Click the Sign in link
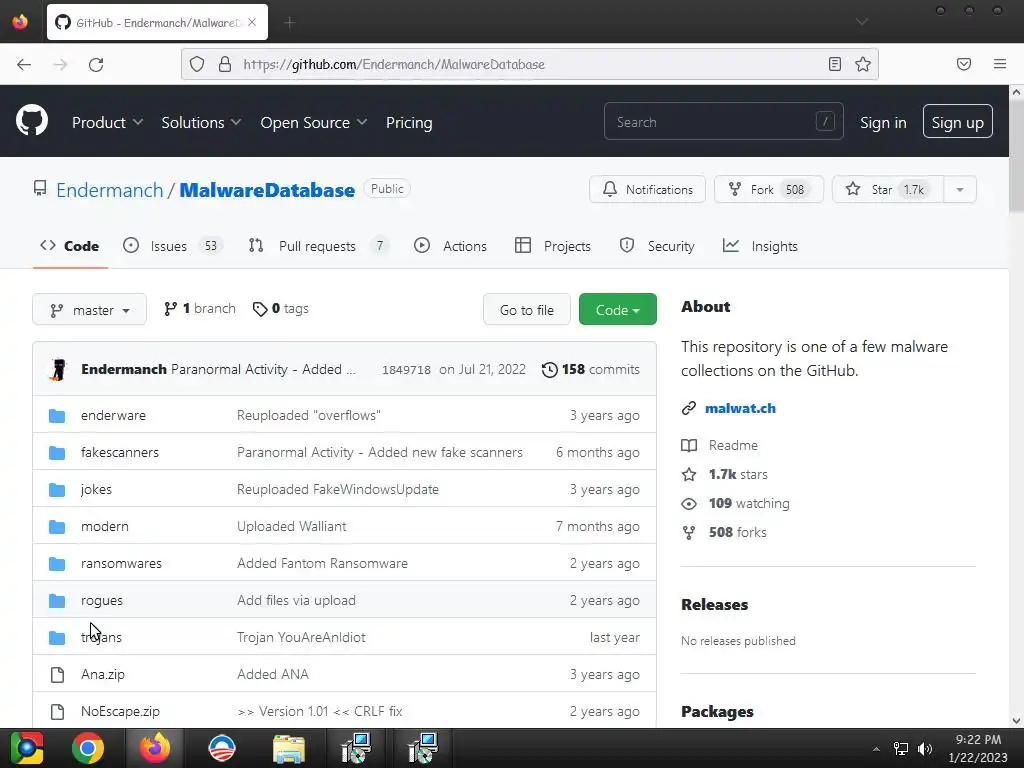 coord(883,122)
